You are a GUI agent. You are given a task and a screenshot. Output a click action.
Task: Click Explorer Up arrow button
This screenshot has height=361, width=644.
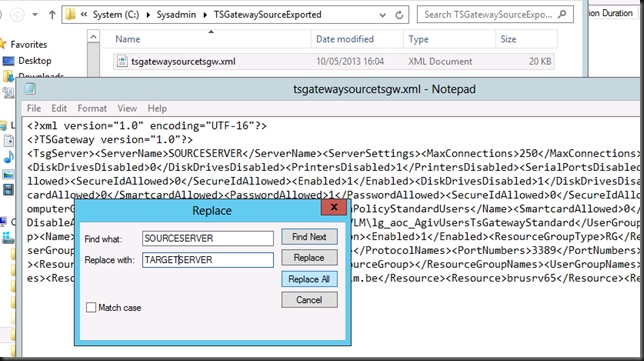pyautogui.click(x=52, y=15)
